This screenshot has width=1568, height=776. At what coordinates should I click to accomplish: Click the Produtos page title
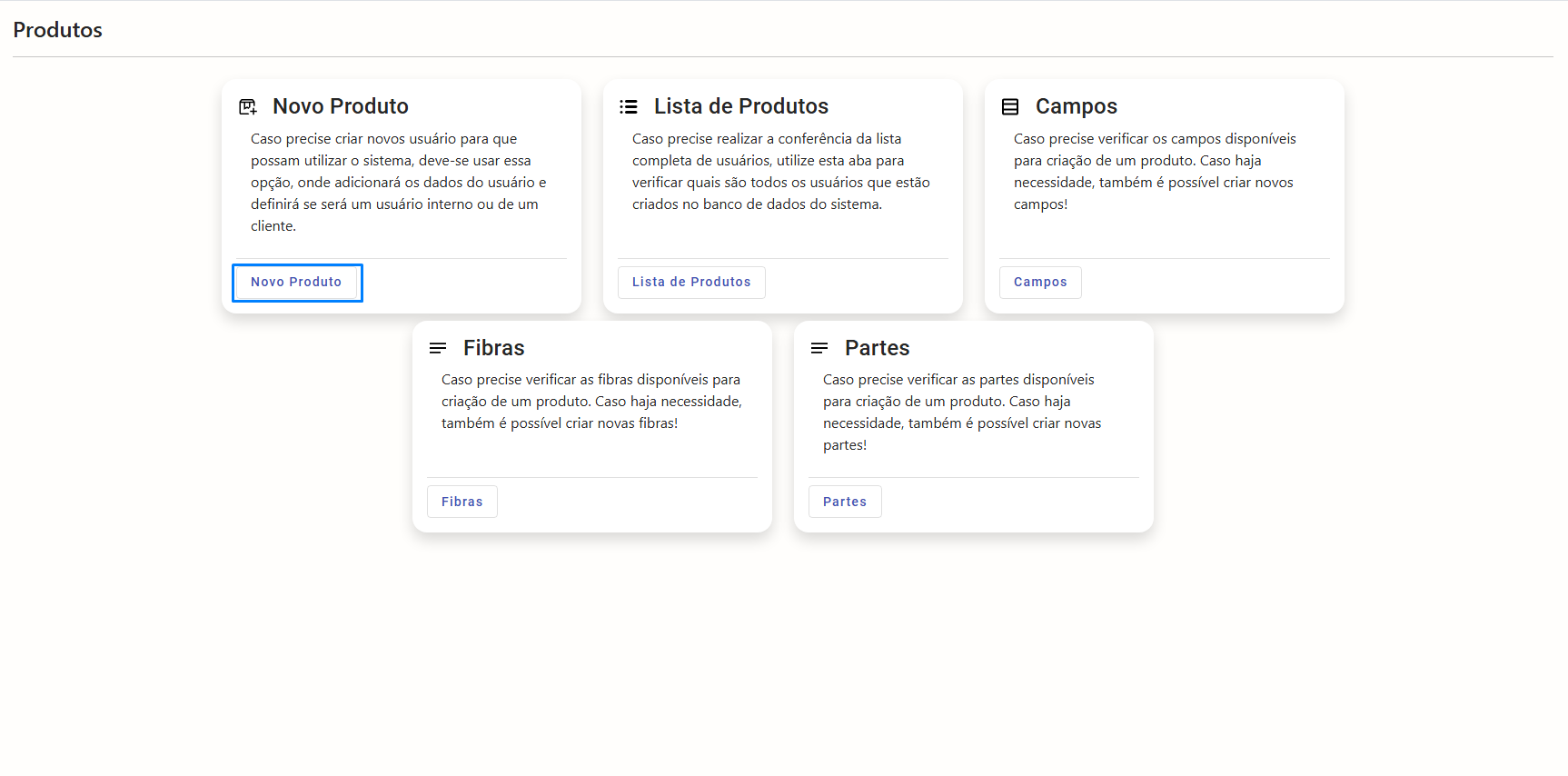tap(57, 30)
